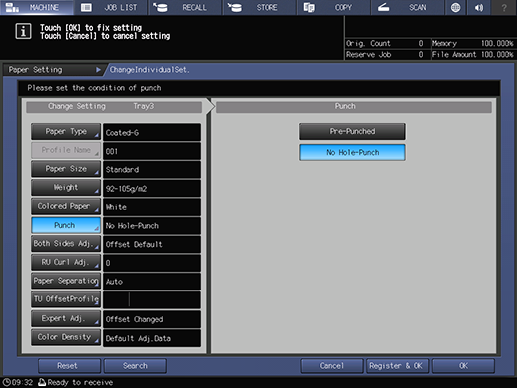Open the Both Sides Adj. setting
Image resolution: width=517 pixels, height=388 pixels.
(x=66, y=244)
